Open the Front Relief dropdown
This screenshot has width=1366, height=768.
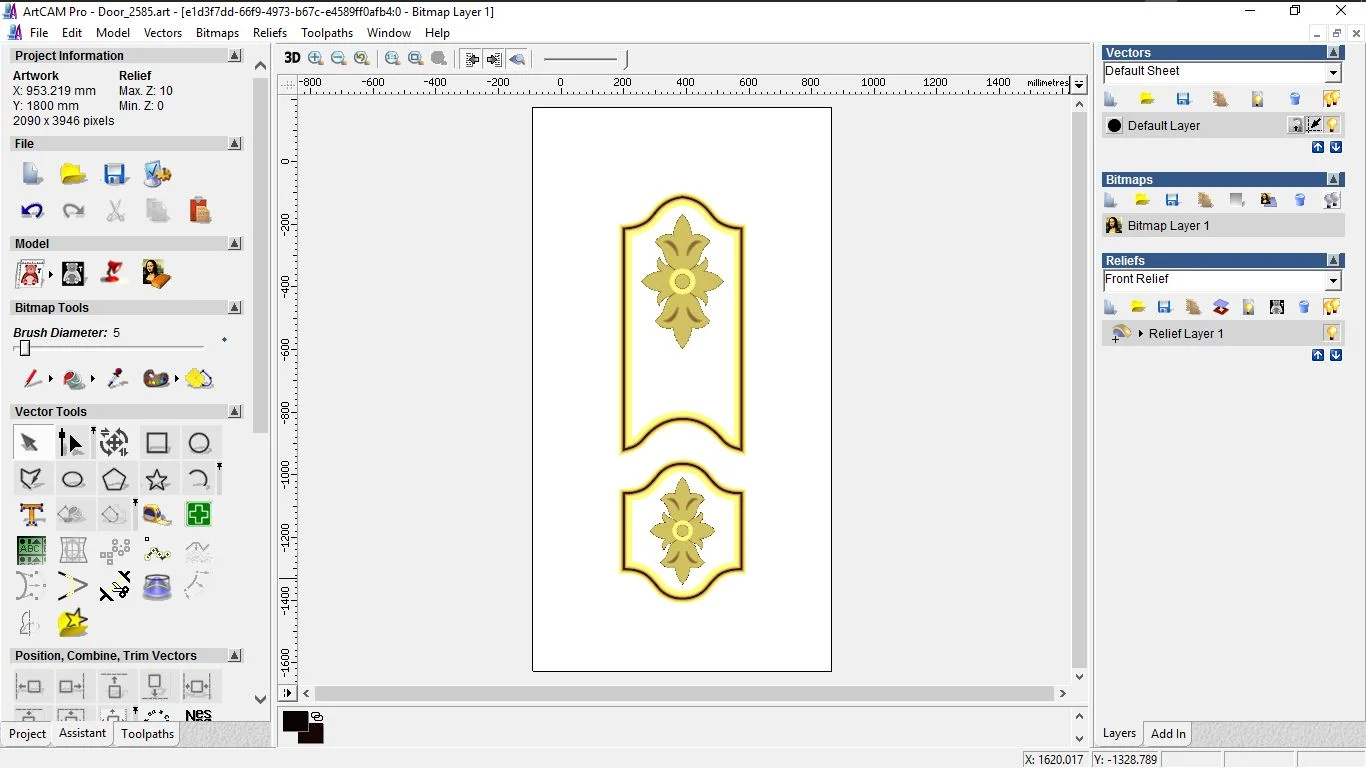pyautogui.click(x=1332, y=281)
